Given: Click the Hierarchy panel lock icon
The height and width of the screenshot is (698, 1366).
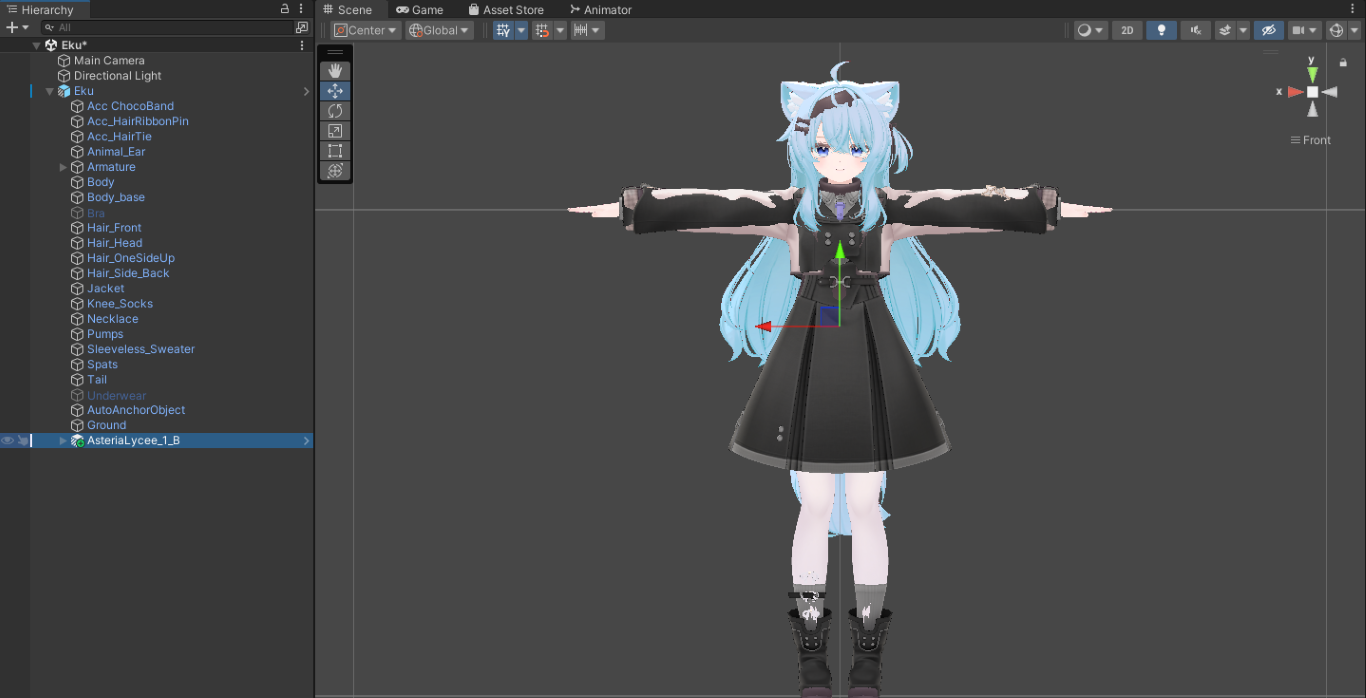Looking at the screenshot, I should coord(285,9).
